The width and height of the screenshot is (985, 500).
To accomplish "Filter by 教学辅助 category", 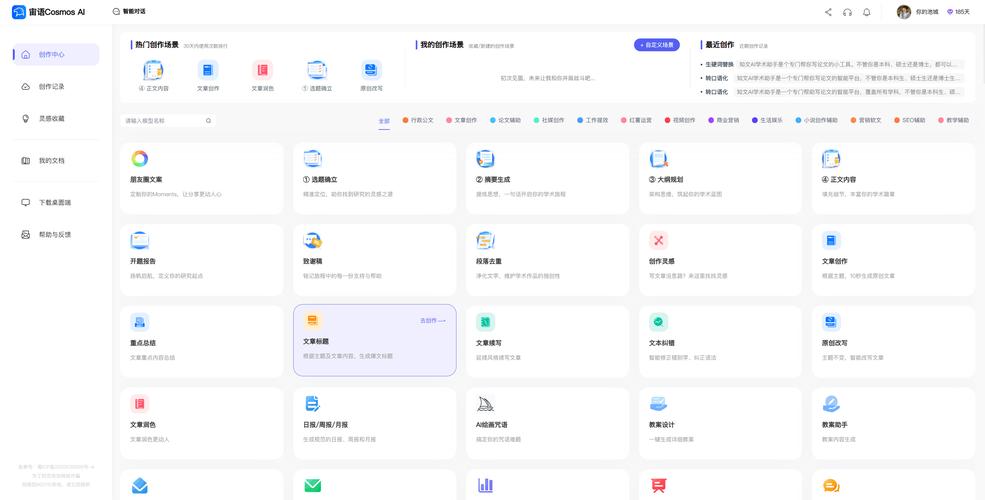I will click(x=954, y=120).
